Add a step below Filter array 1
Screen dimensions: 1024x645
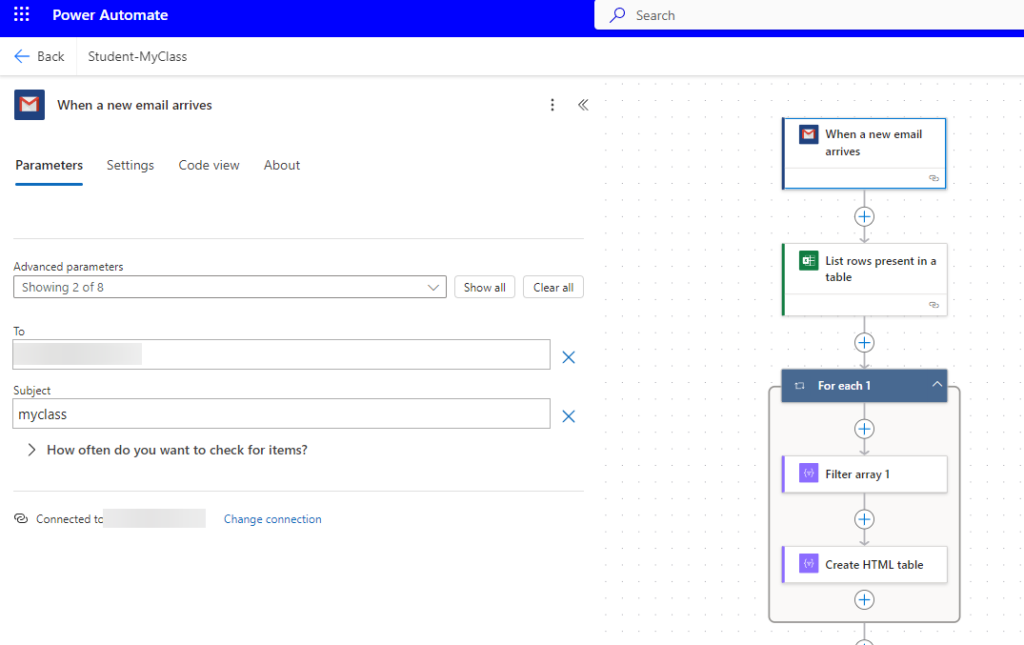pos(864,519)
